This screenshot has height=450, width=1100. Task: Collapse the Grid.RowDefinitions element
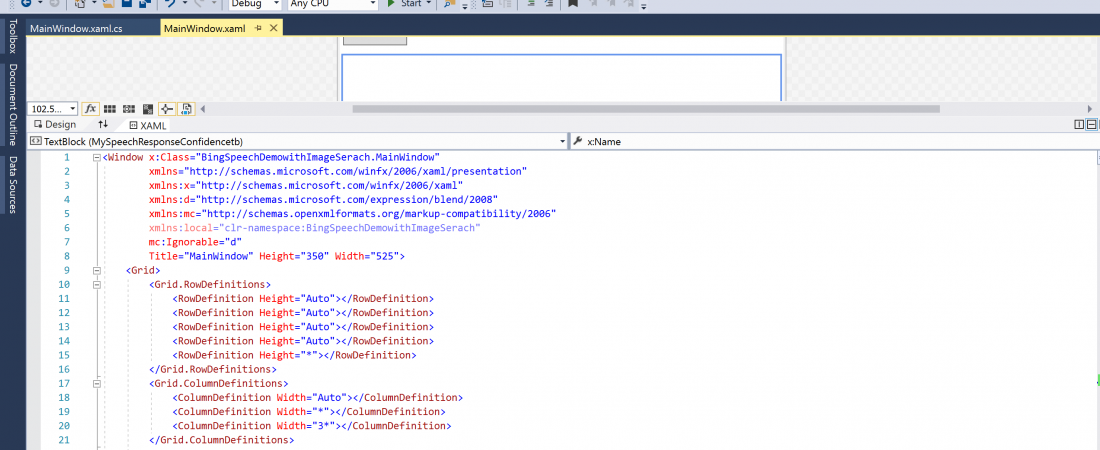tap(97, 285)
